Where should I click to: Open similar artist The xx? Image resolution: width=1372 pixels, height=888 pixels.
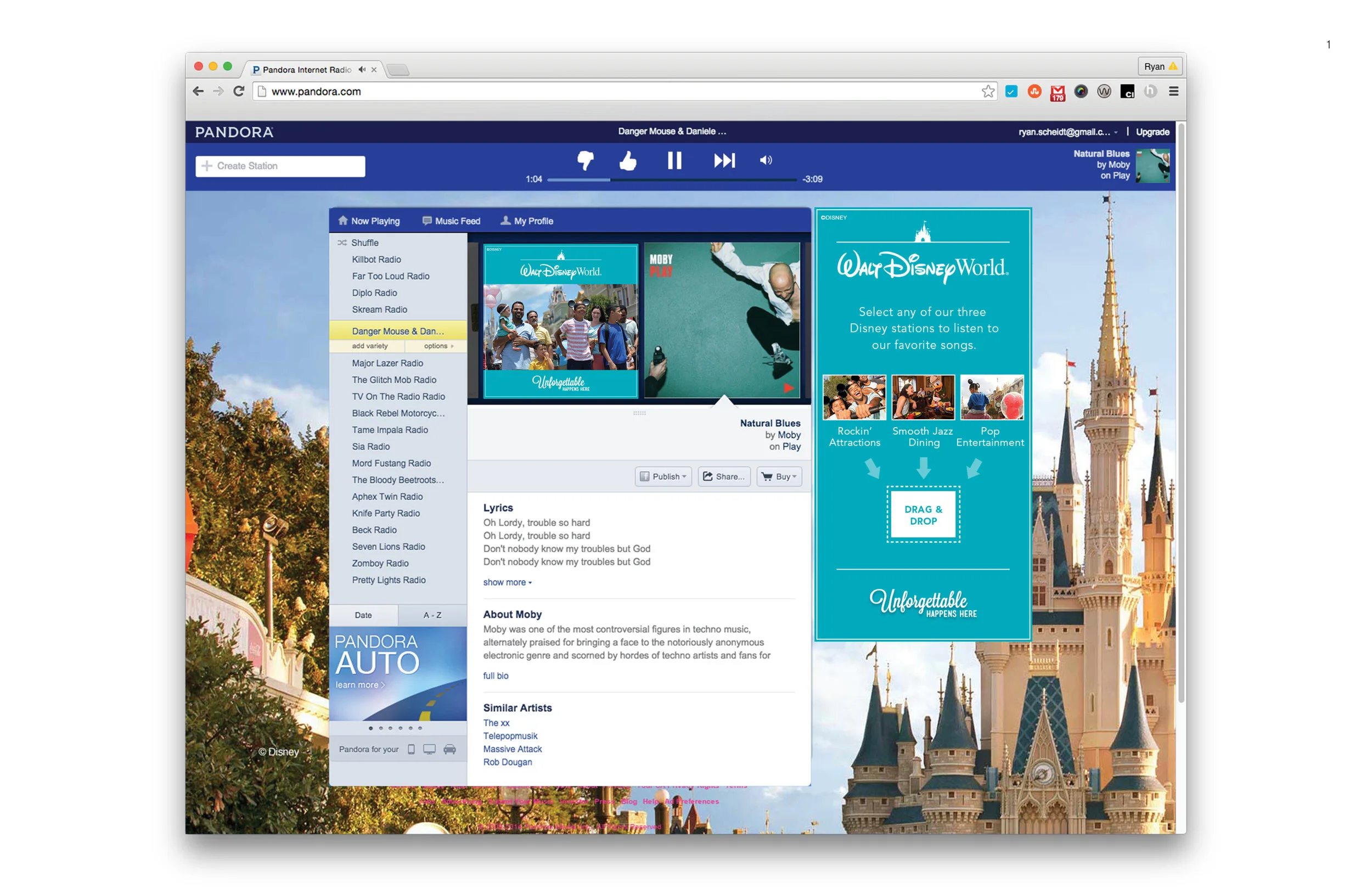pos(496,723)
